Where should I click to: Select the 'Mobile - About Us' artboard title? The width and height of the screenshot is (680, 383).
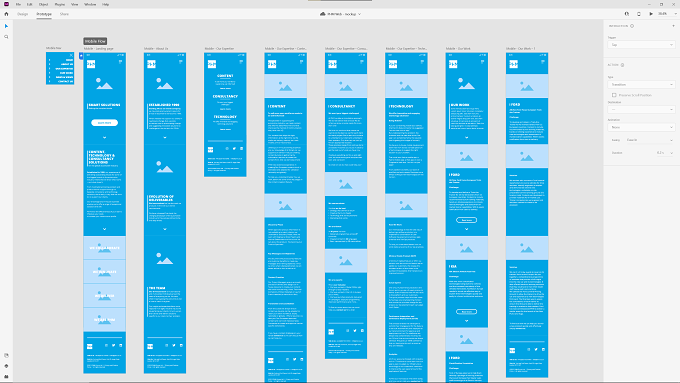[x=156, y=49]
